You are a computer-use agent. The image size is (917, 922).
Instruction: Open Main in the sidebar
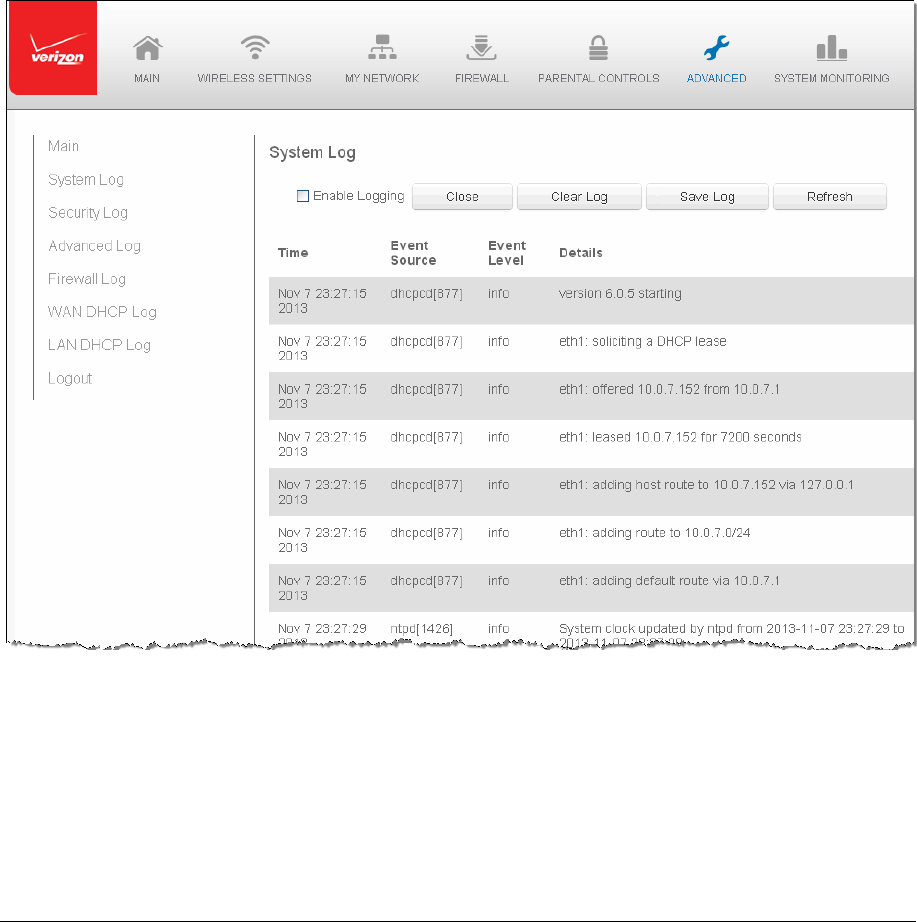[x=63, y=146]
